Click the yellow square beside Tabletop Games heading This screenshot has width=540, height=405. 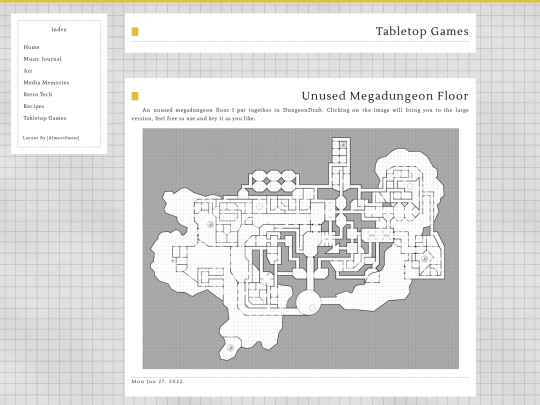tap(135, 32)
